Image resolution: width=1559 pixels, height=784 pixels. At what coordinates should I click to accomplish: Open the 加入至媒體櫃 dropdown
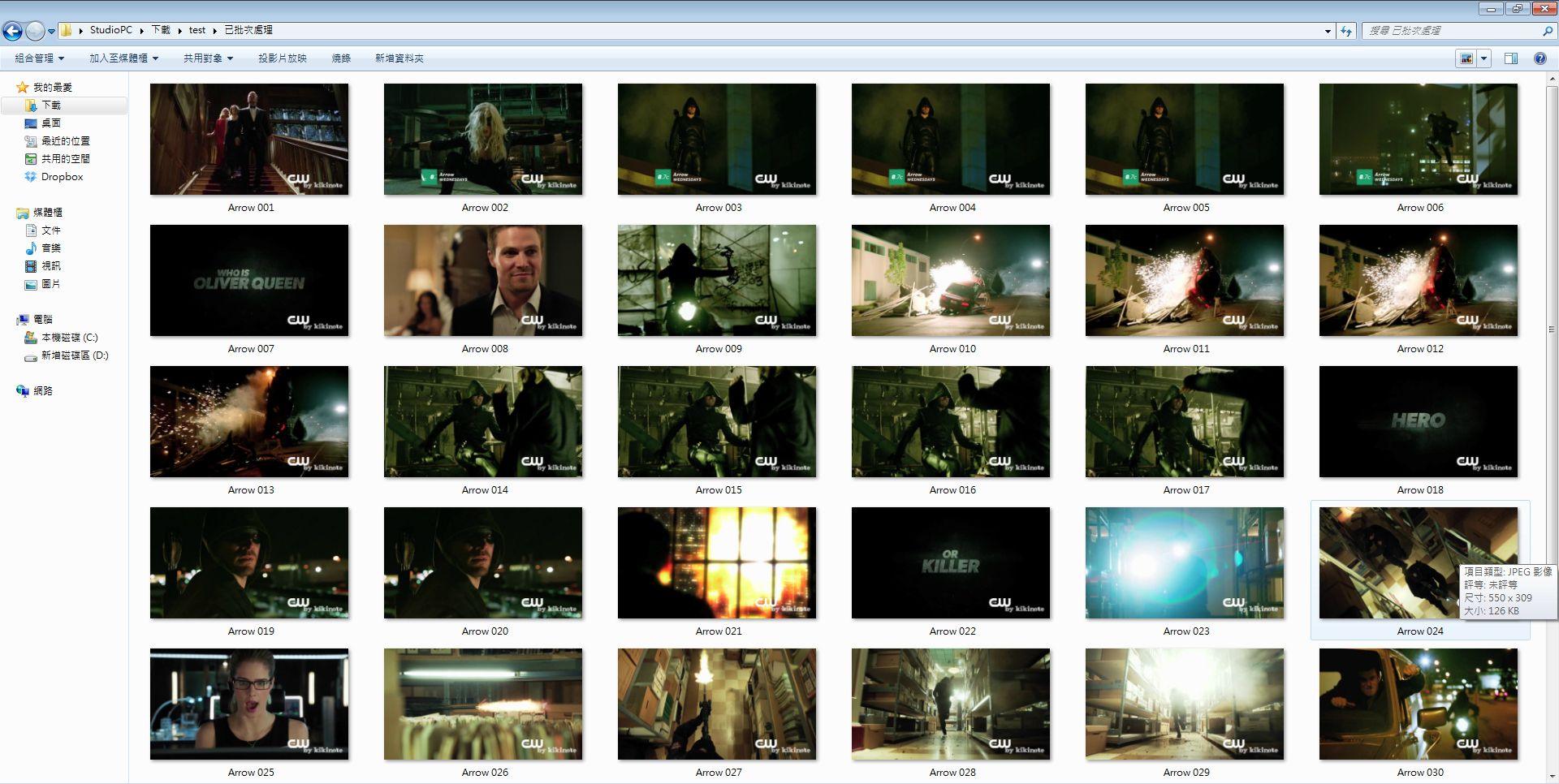coord(123,58)
